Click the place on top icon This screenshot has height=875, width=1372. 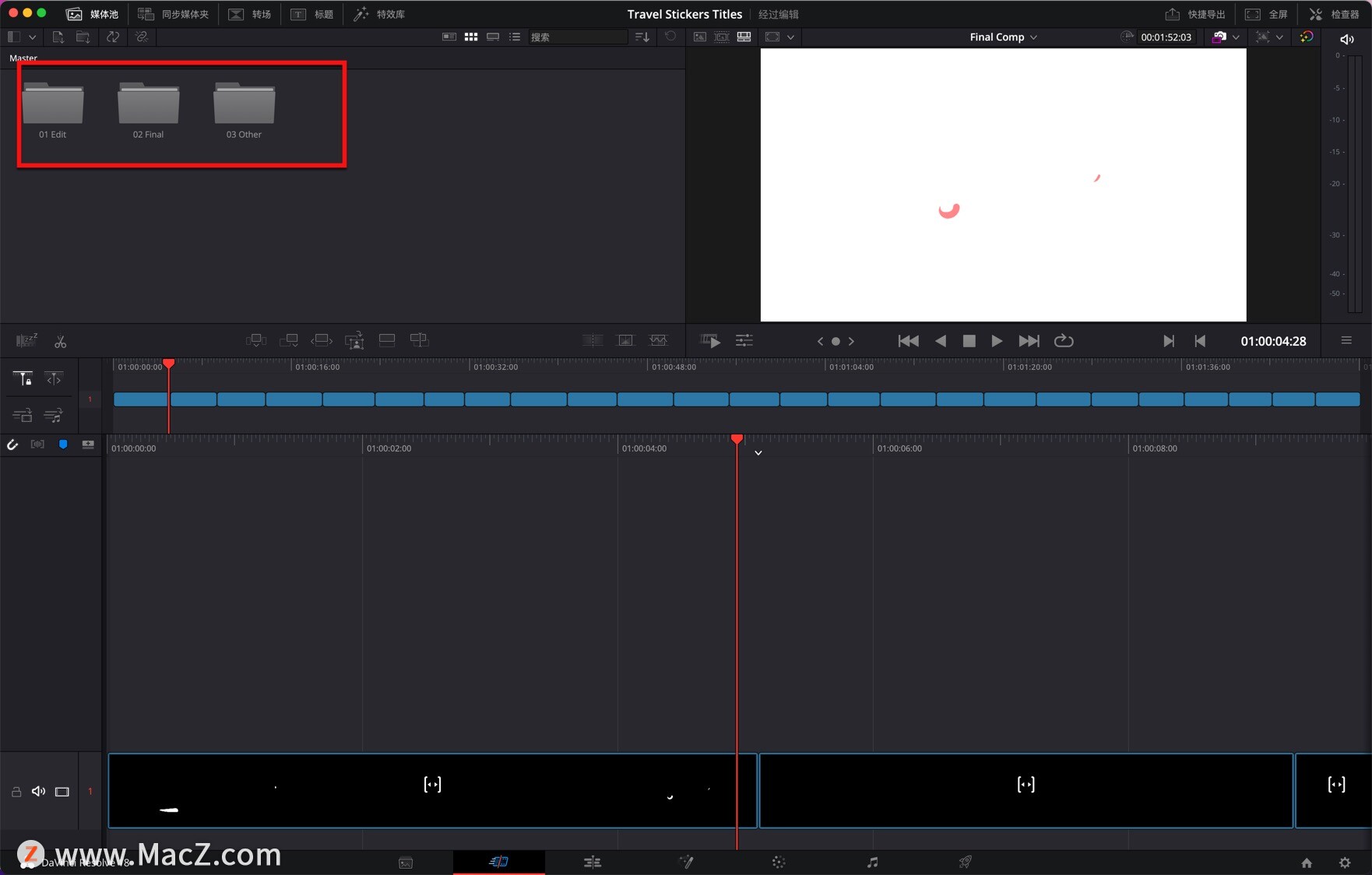click(387, 340)
